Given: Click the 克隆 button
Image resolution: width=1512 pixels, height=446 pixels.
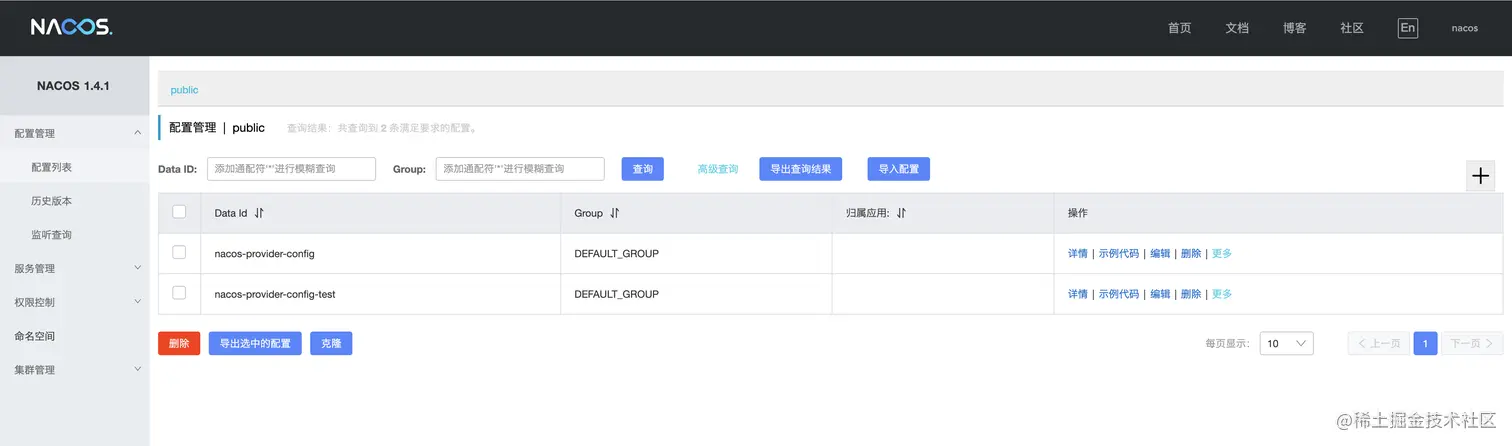Looking at the screenshot, I should click(x=331, y=343).
